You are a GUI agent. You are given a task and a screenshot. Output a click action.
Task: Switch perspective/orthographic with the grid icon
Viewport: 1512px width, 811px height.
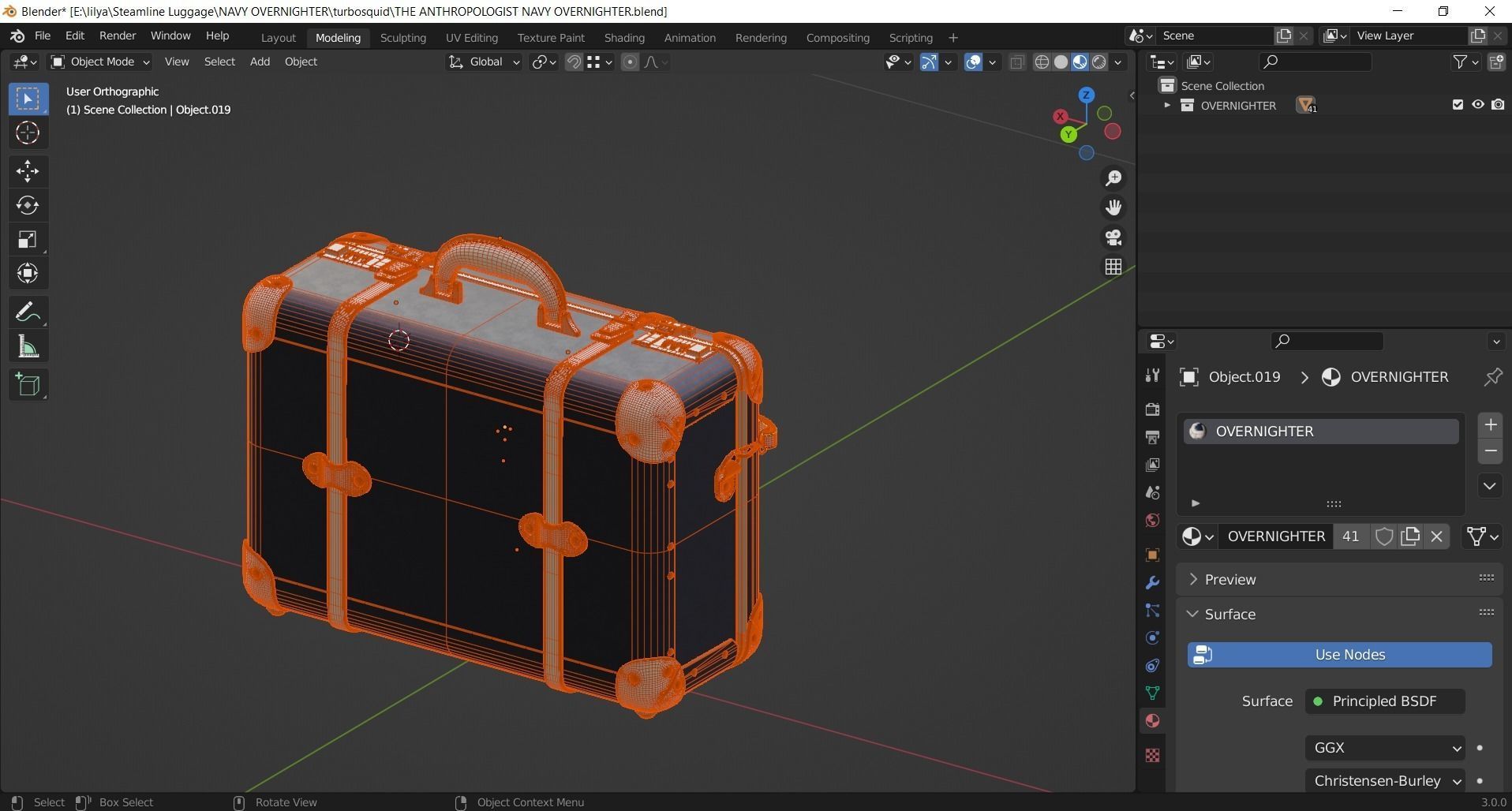(1113, 267)
